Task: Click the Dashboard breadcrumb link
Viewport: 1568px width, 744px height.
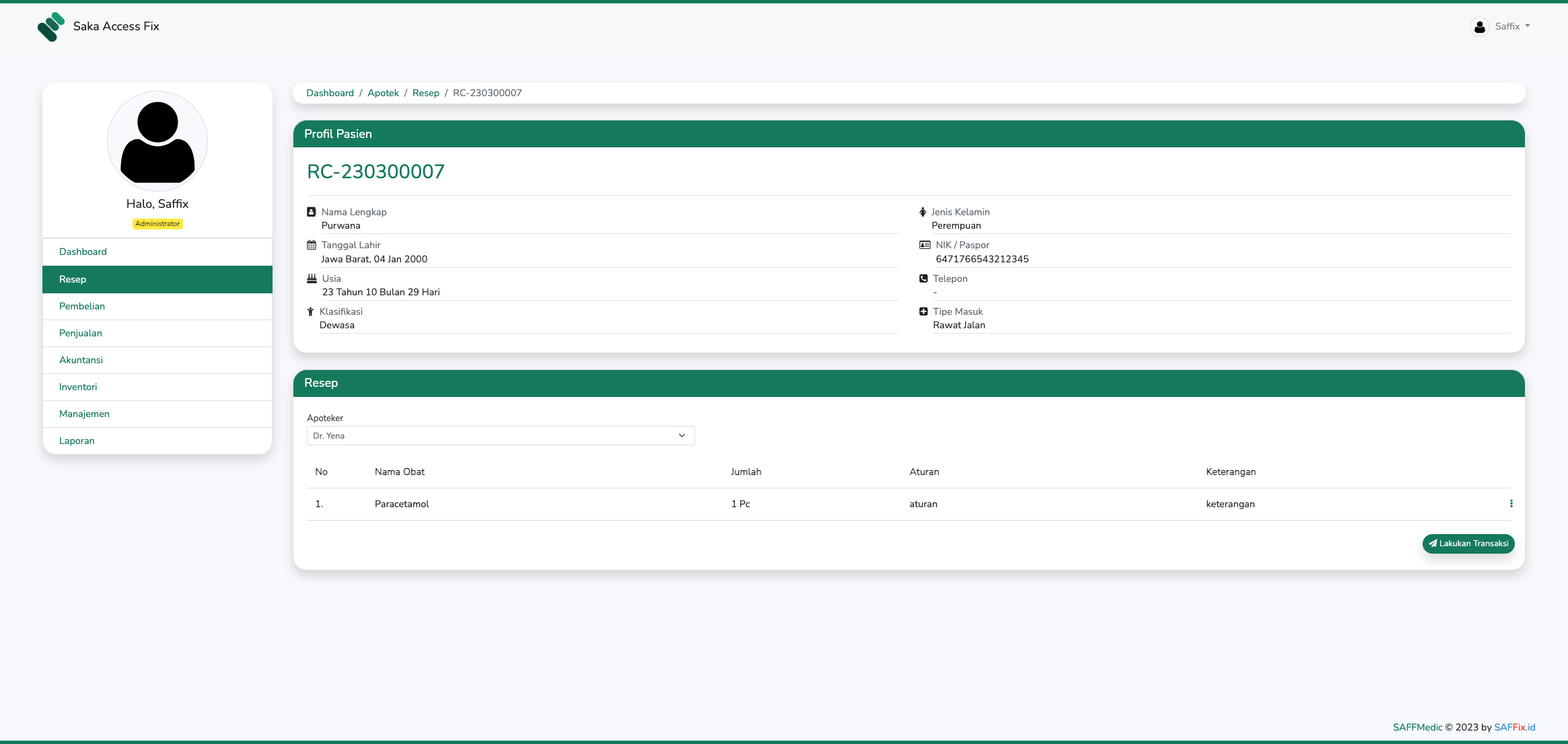Action: click(330, 93)
